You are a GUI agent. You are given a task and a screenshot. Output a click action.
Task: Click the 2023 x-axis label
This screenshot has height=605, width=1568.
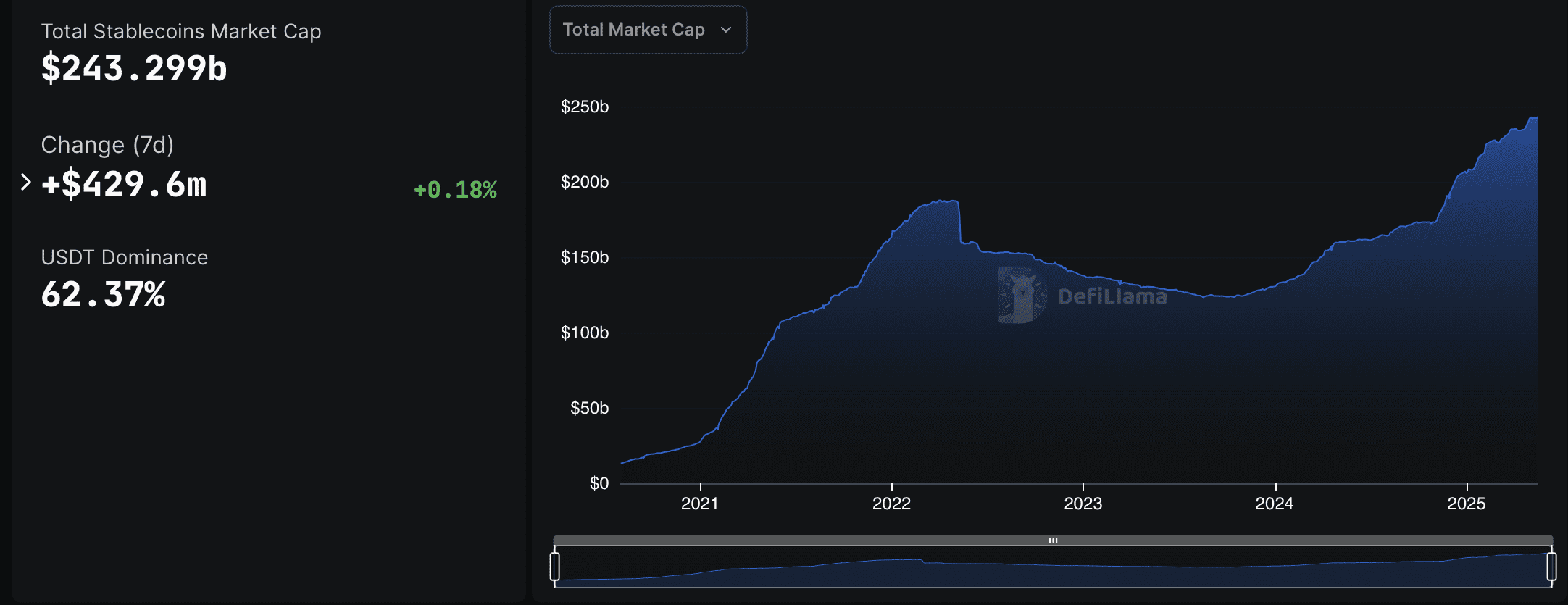pyautogui.click(x=1083, y=504)
